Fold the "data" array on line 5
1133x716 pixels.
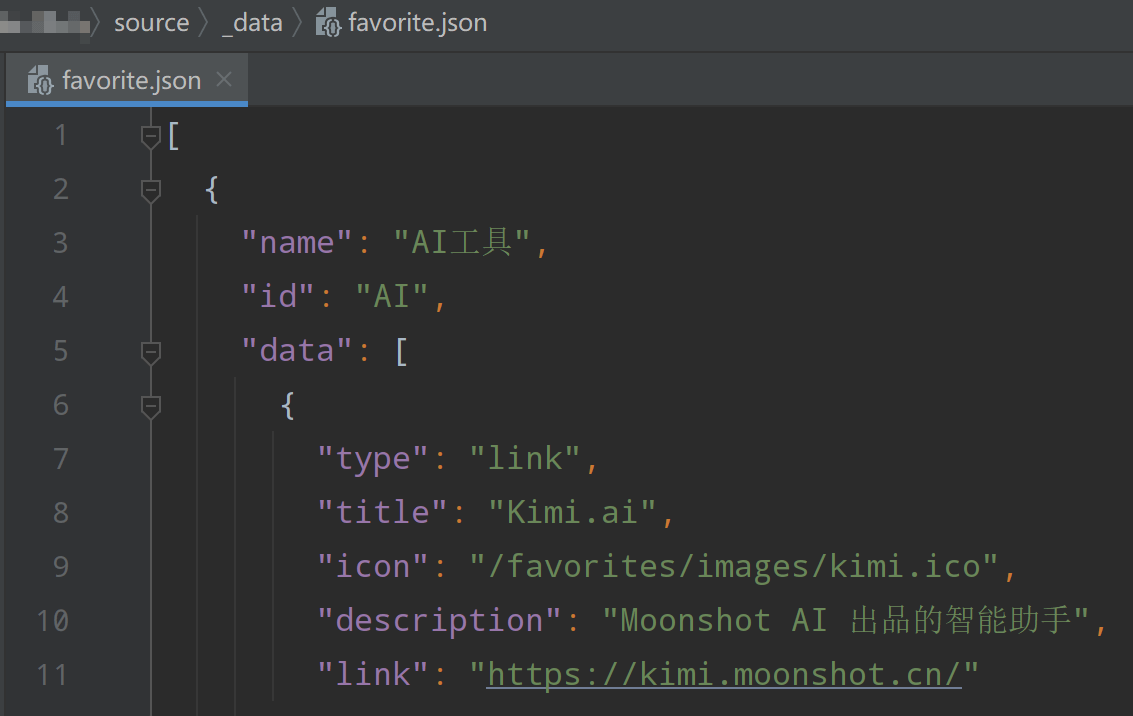(x=151, y=351)
